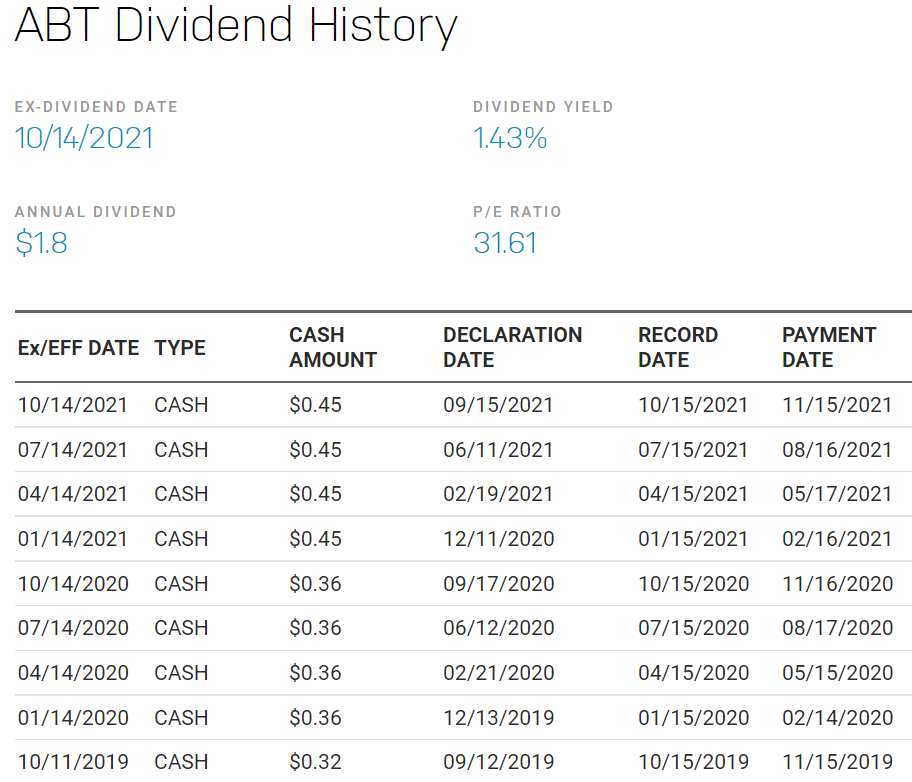Viewport: 912px width, 782px height.
Task: Click the PAYMENT DATE column header
Action: [829, 347]
